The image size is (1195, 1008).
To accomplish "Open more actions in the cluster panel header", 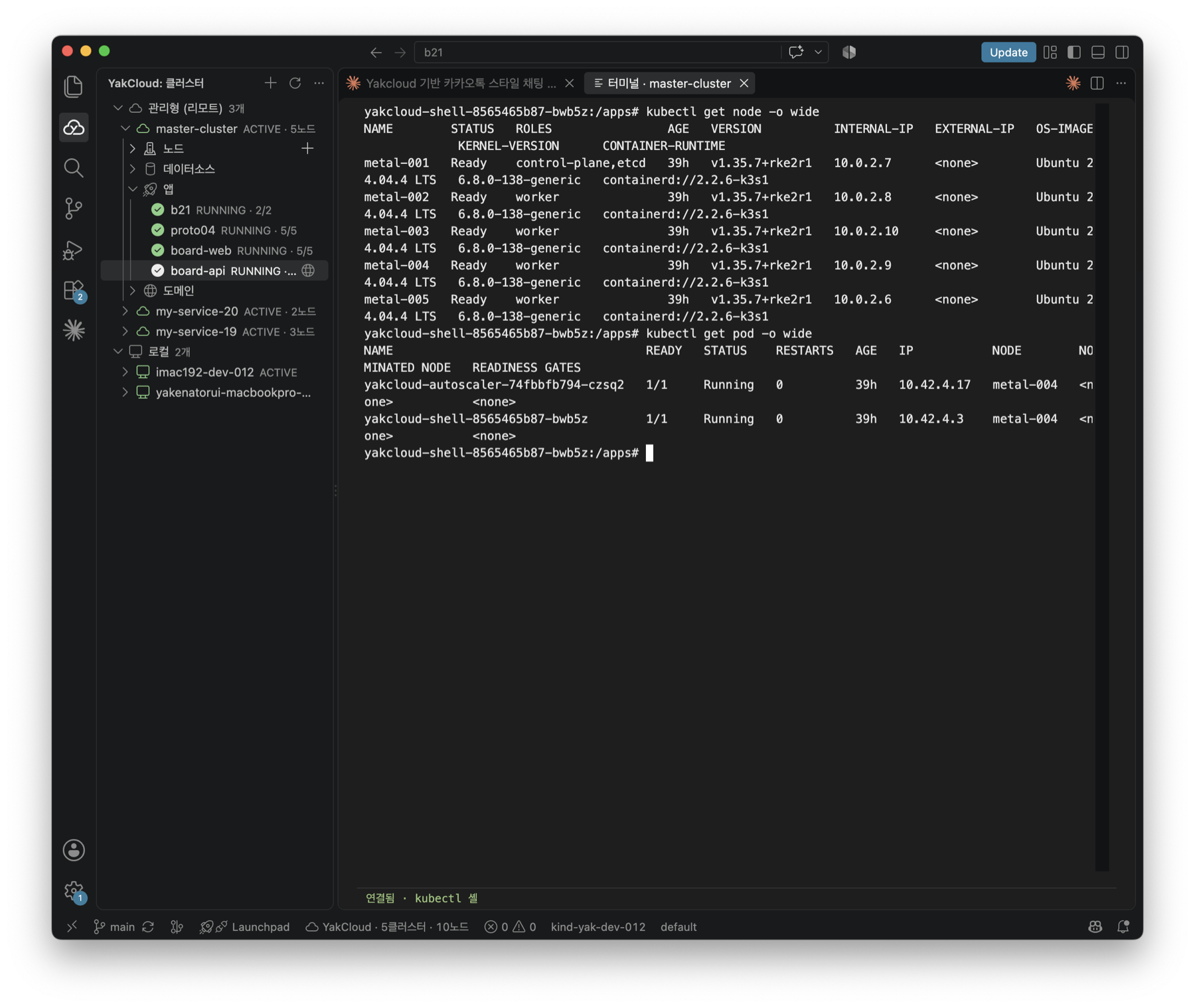I will (x=319, y=83).
